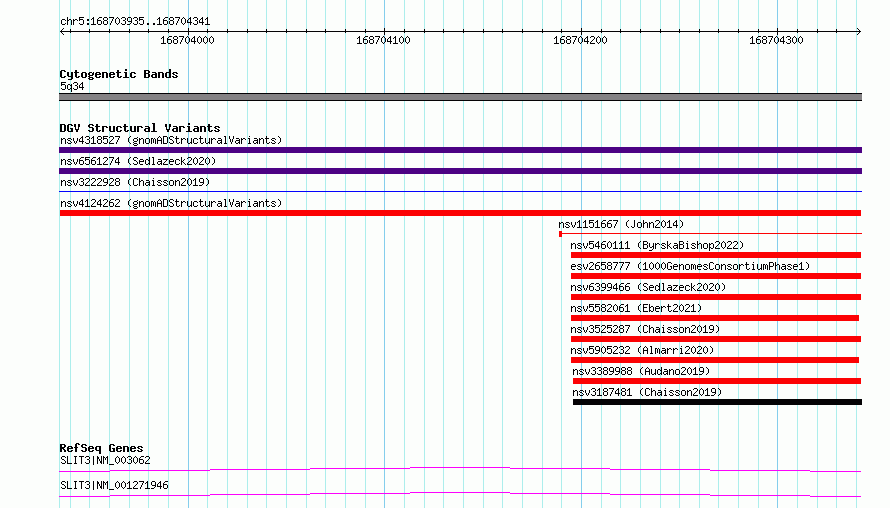Click variant label nsv4124262 gnomADStructuralVariants
The image size is (890, 508).
tap(171, 203)
